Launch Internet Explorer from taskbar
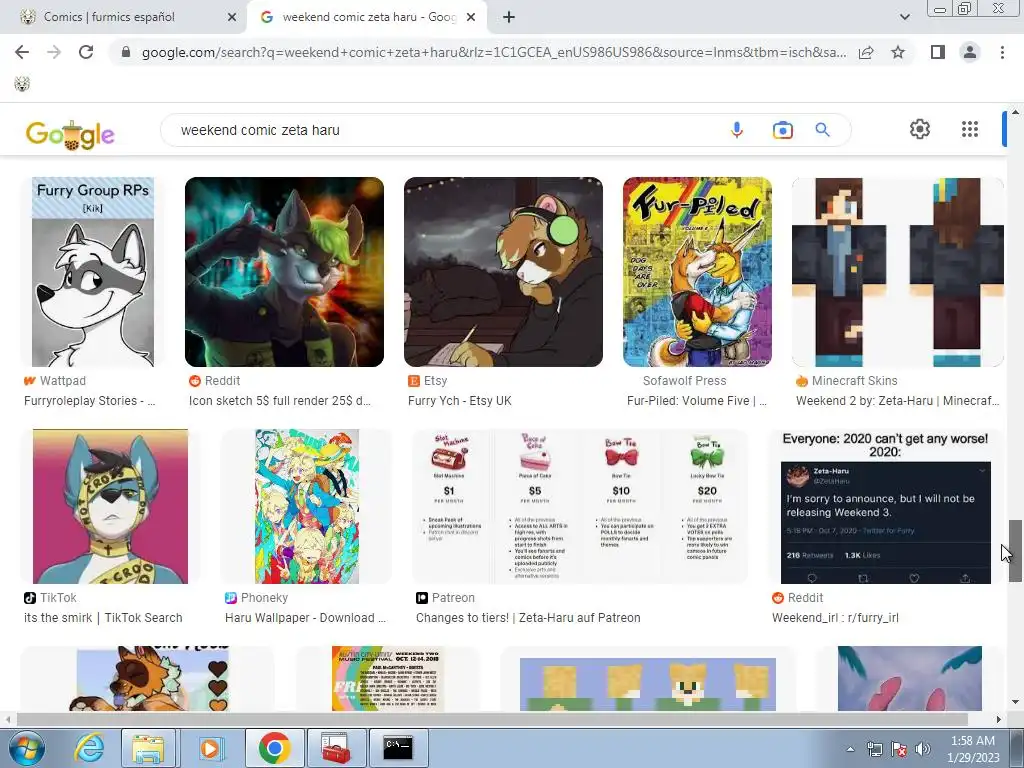Image resolution: width=1024 pixels, height=768 pixels. [x=89, y=748]
